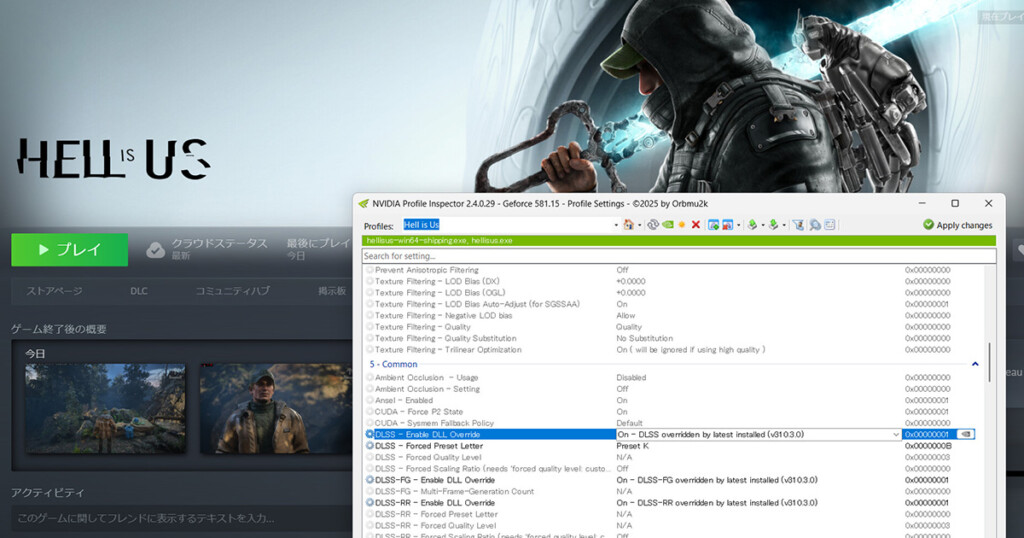Click the green checkmark next to Apply changes
This screenshot has width=1024, height=538.
tap(928, 225)
